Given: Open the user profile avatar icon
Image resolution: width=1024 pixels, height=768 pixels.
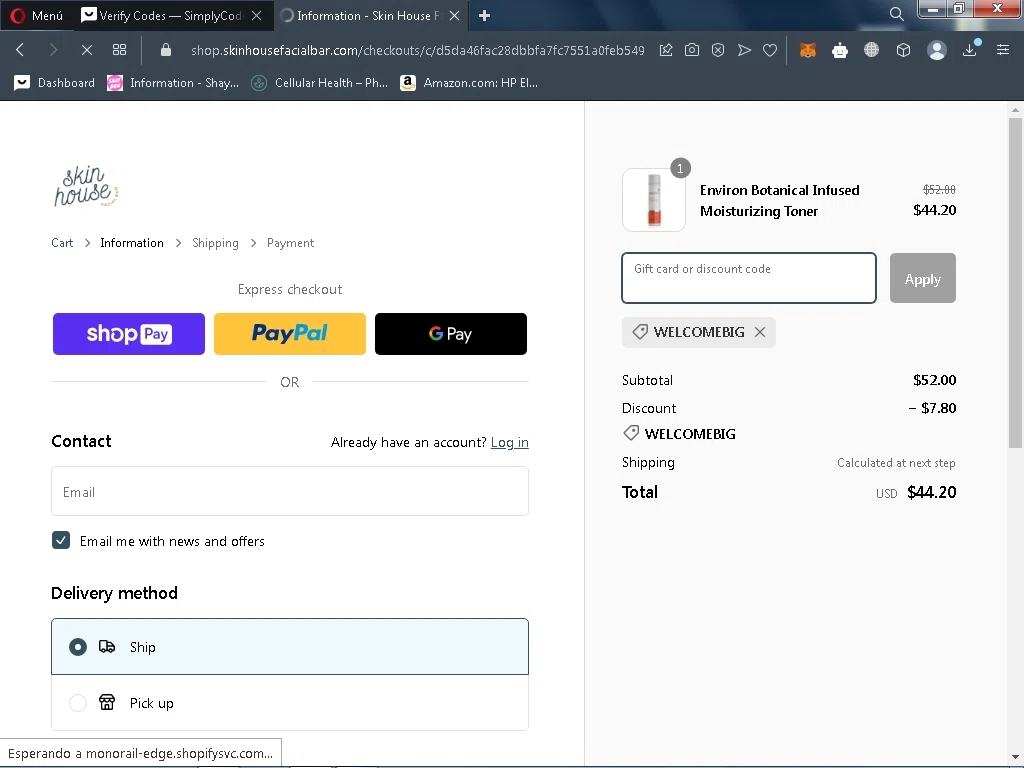Looking at the screenshot, I should [936, 50].
